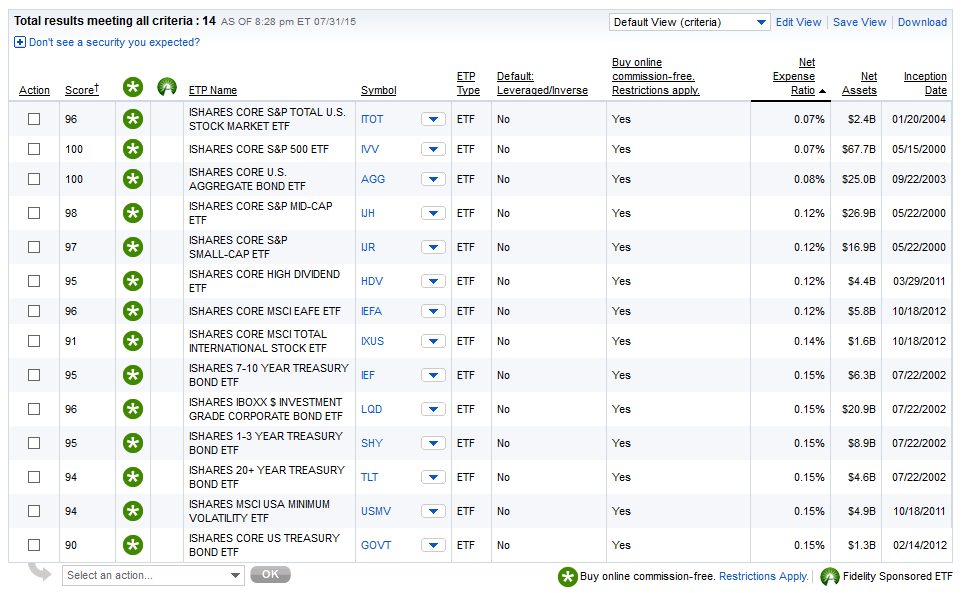The height and width of the screenshot is (593, 968).
Task: Click Don't see a security you expected link
Action: point(114,42)
